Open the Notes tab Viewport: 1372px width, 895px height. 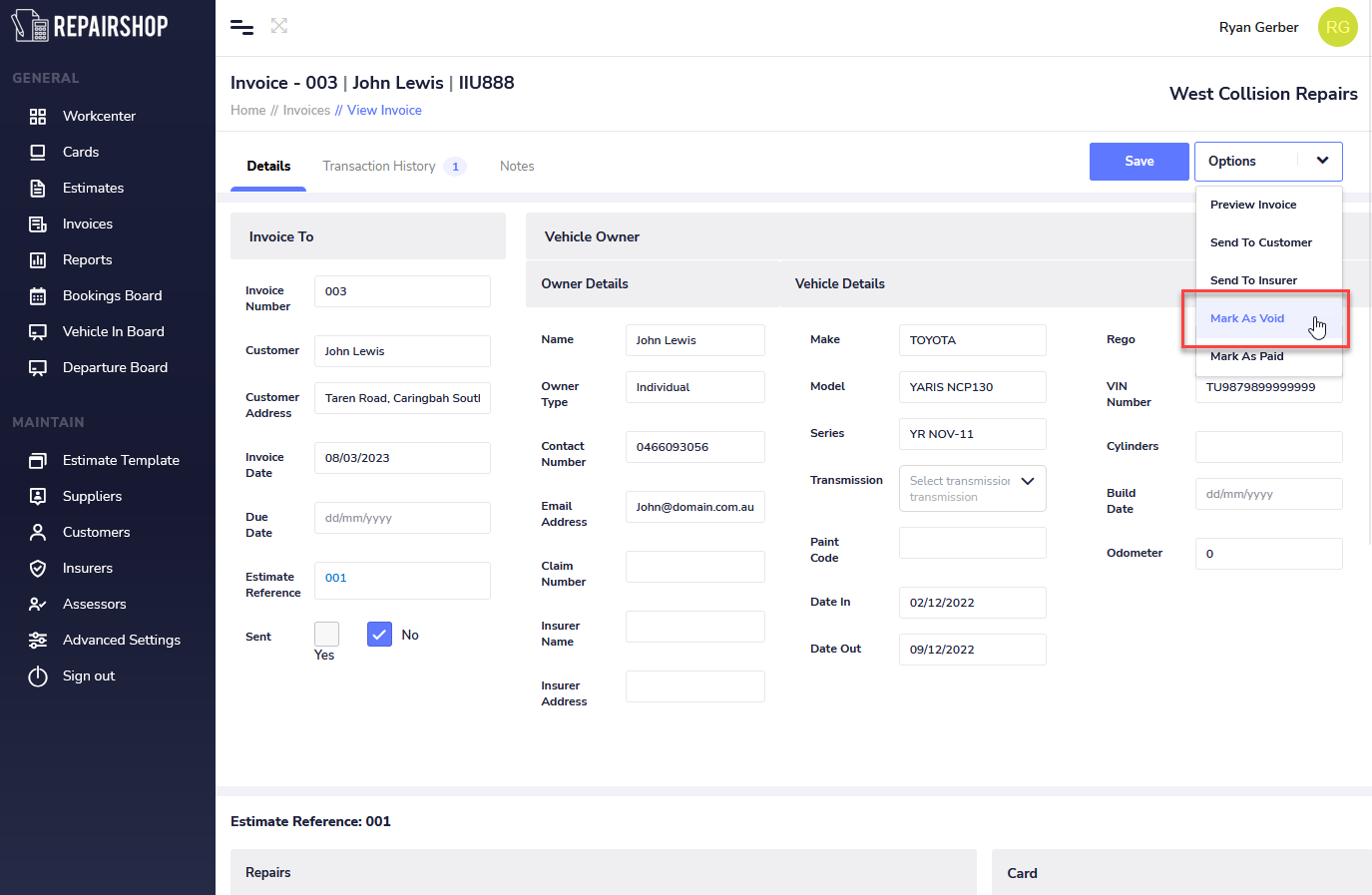click(517, 167)
